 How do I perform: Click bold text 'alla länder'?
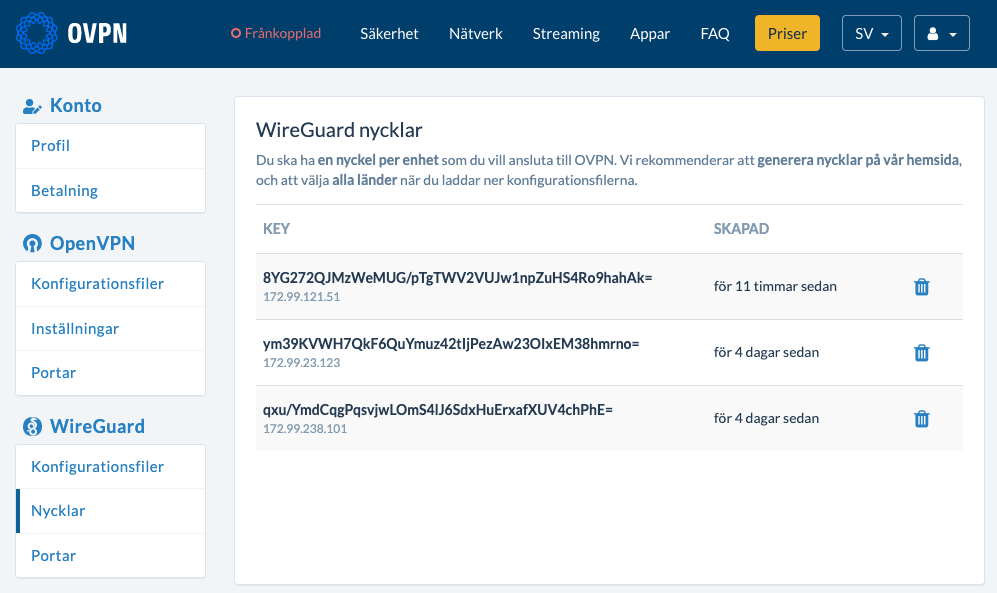(364, 181)
